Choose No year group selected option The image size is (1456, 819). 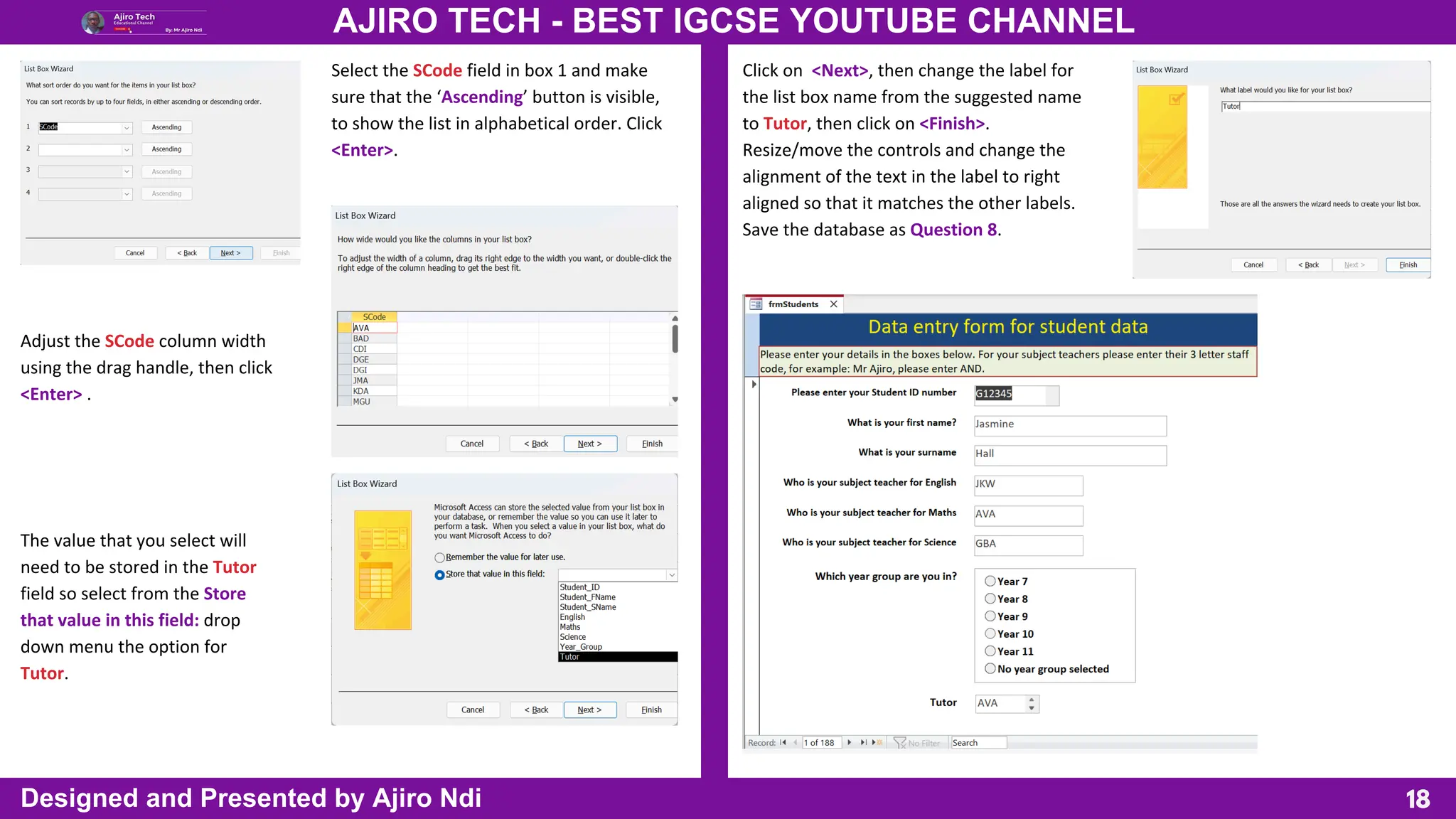(990, 668)
